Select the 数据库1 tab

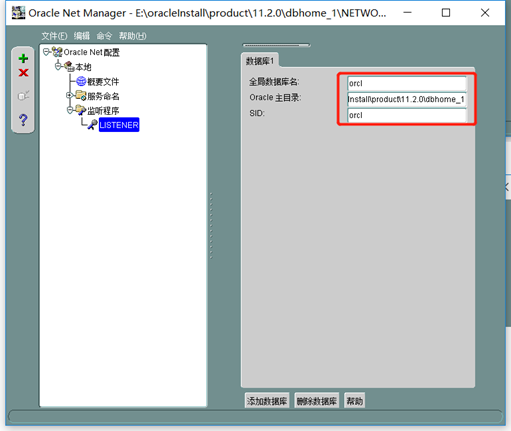click(260, 61)
